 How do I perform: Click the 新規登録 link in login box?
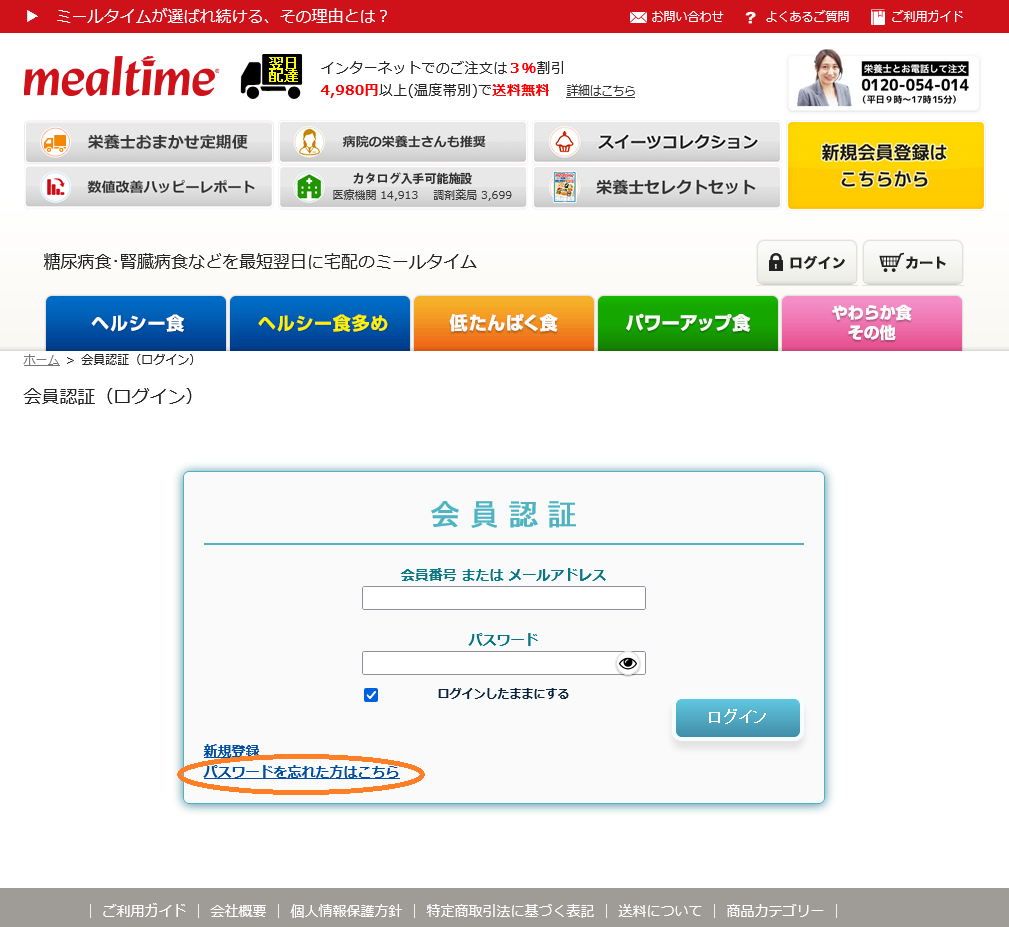[x=231, y=751]
